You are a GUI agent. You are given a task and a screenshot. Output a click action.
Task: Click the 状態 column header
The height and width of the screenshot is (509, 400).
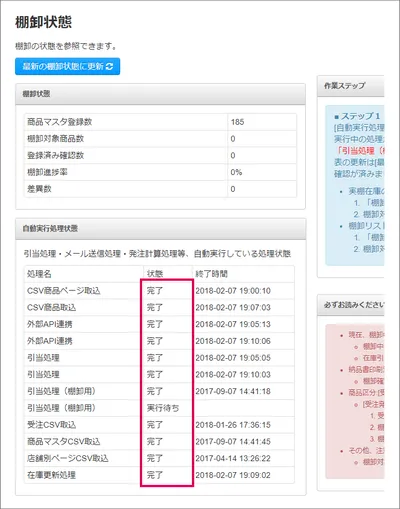point(155,274)
